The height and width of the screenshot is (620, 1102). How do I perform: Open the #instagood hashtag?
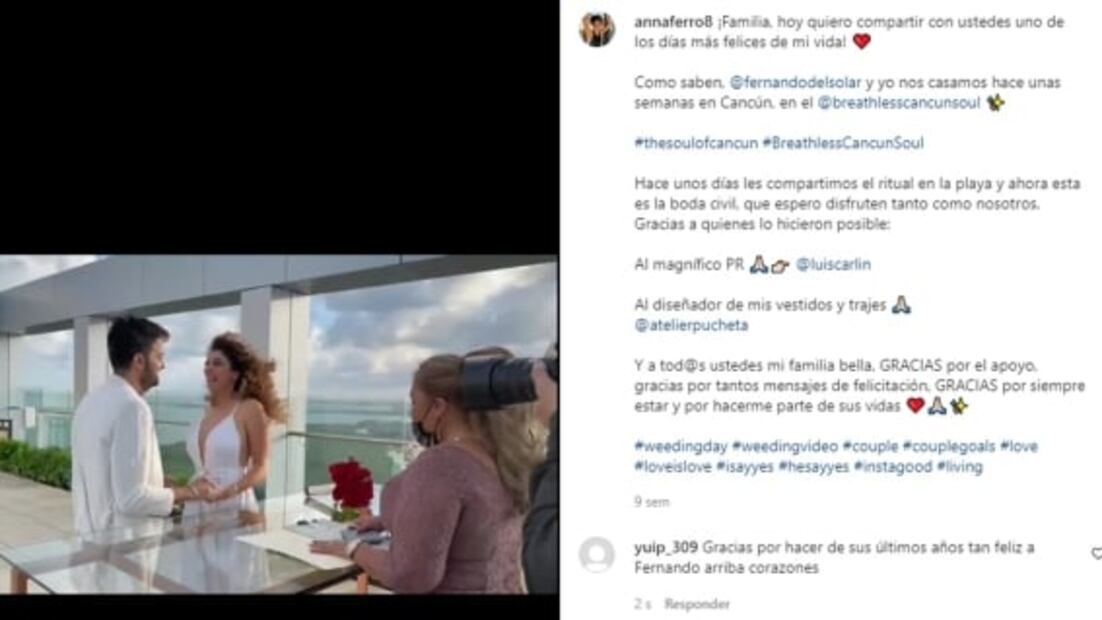pos(893,467)
